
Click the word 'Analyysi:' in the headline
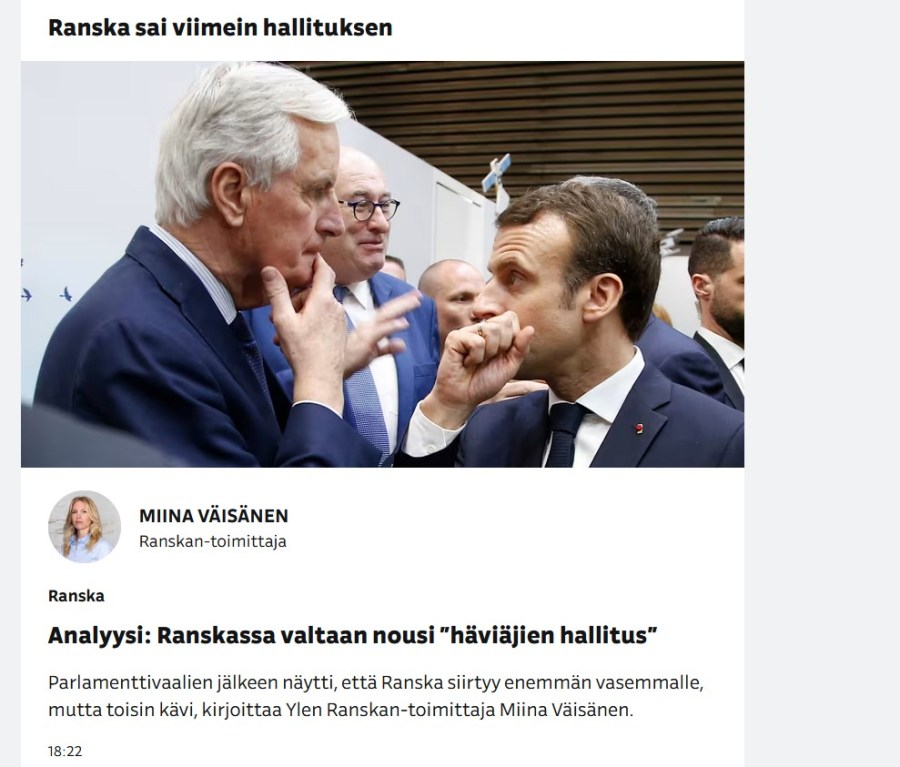99,636
